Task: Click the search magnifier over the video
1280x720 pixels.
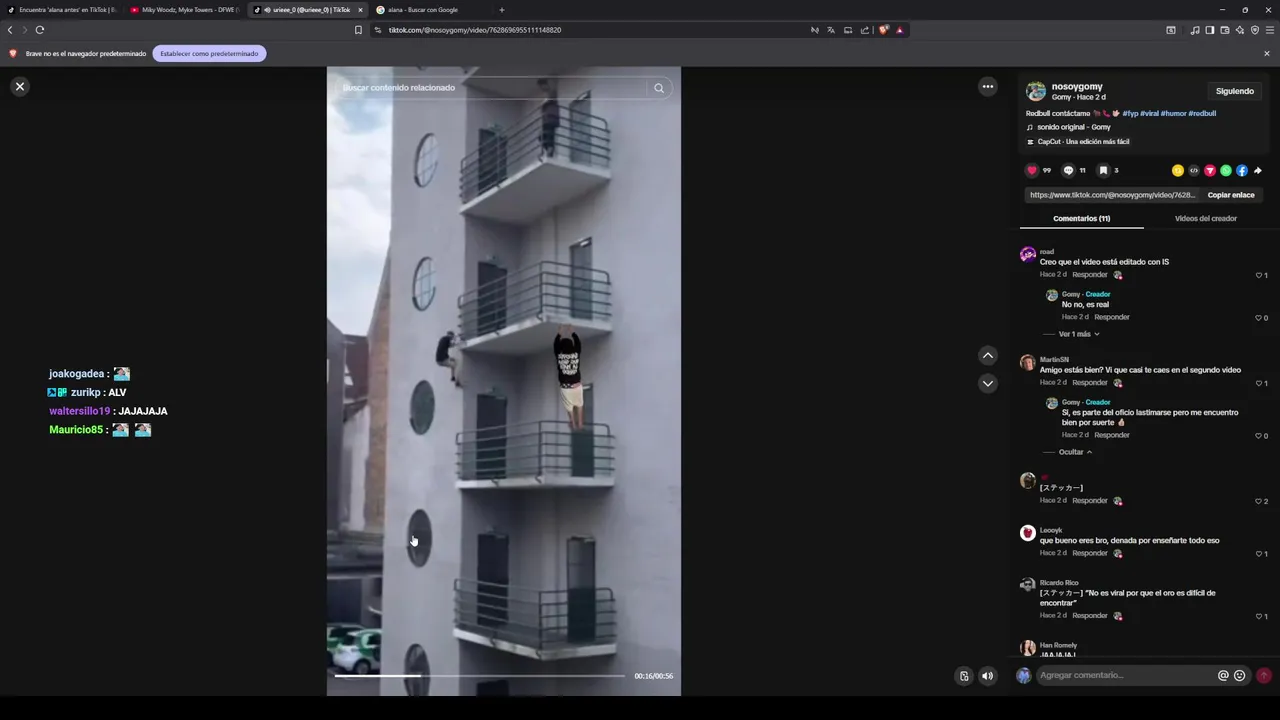Action: (659, 88)
